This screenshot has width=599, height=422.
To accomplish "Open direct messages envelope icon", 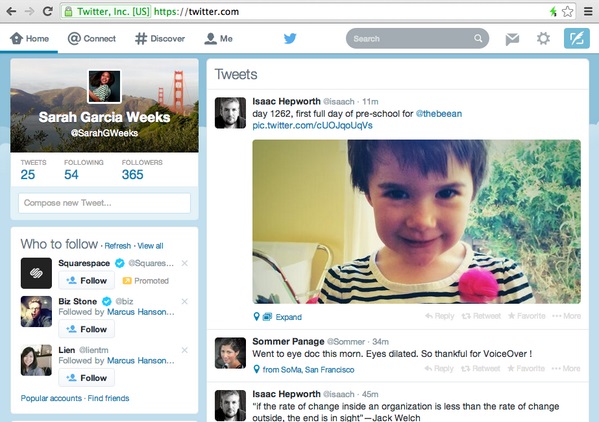I will 512,39.
